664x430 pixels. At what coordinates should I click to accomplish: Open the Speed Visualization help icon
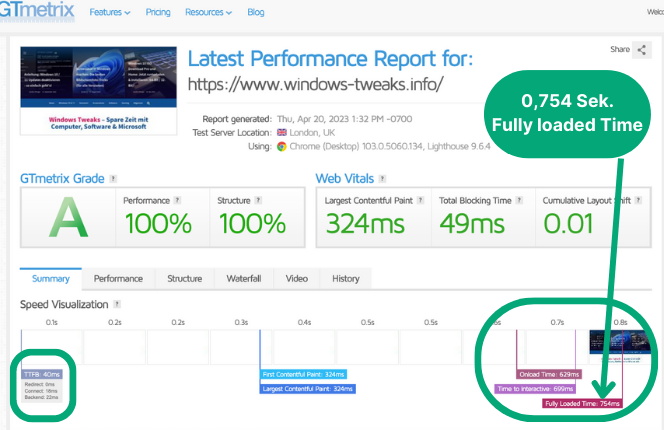tap(118, 304)
